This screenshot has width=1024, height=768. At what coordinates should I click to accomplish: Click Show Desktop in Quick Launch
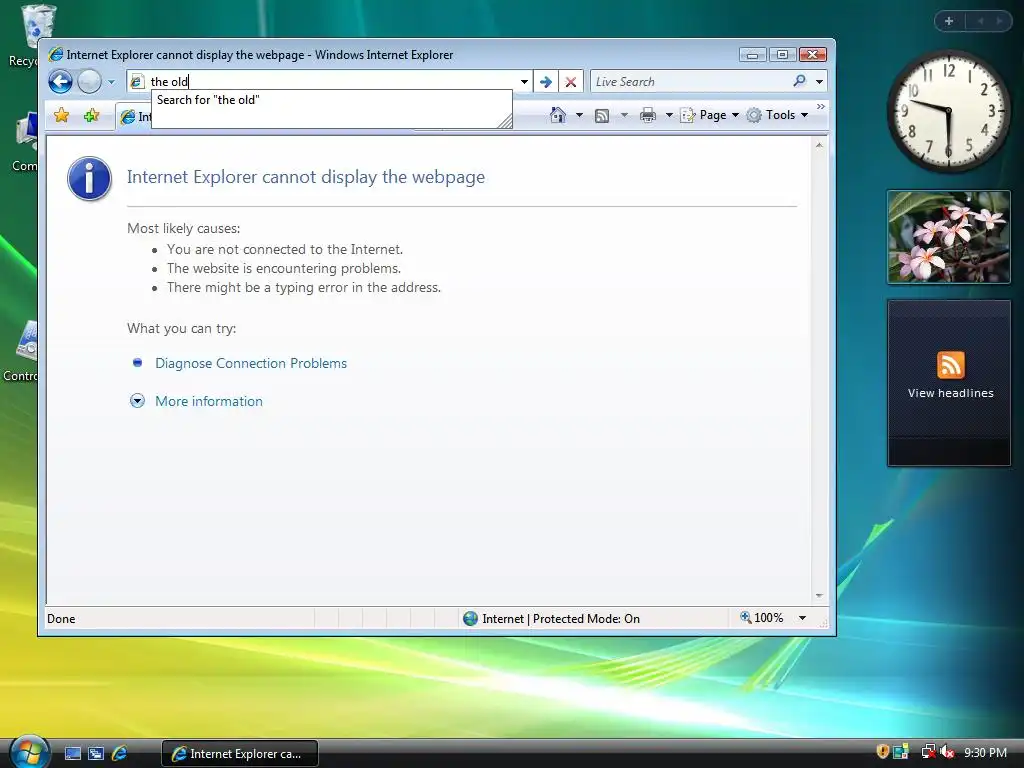point(73,754)
